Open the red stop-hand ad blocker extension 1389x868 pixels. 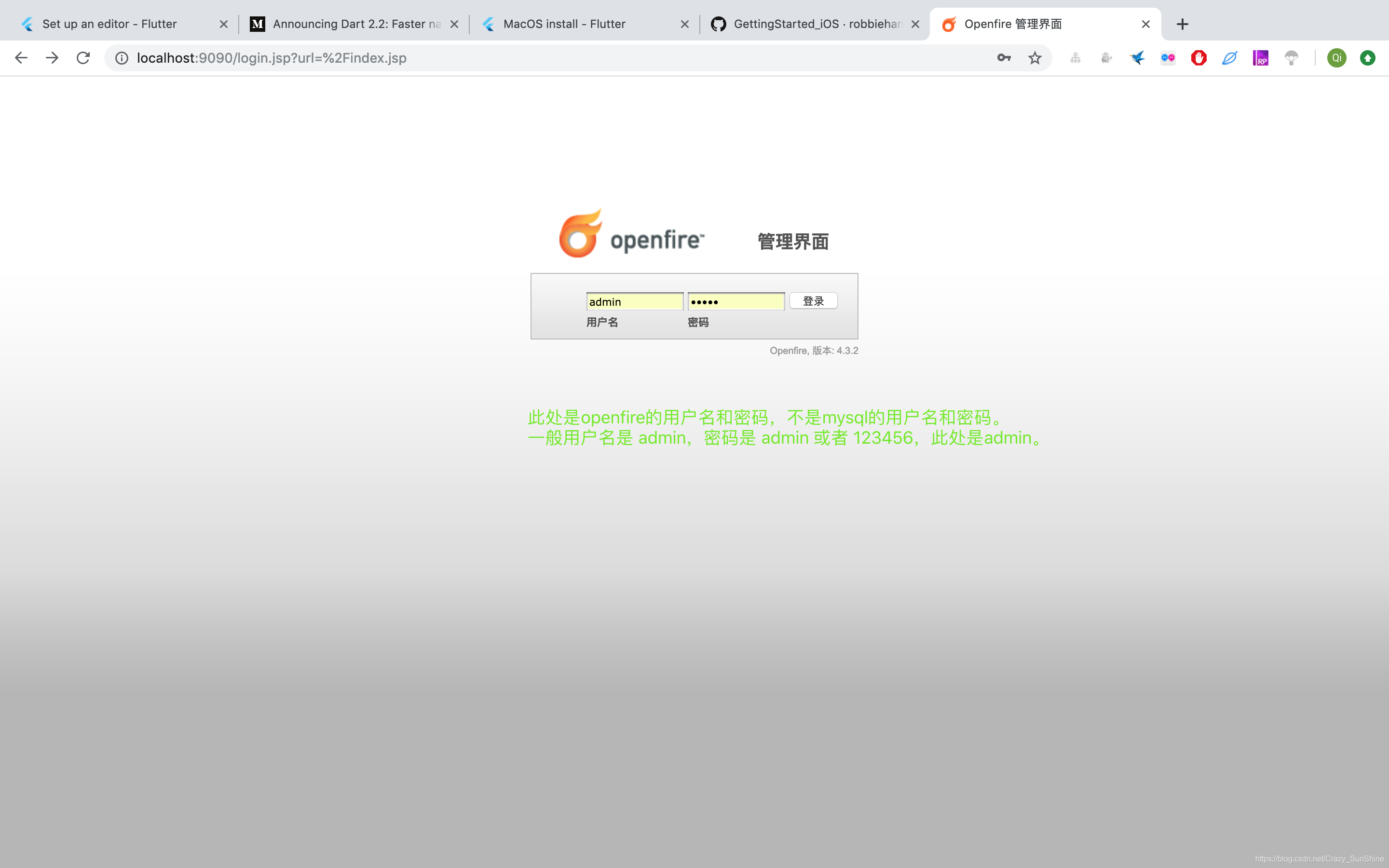tap(1199, 58)
